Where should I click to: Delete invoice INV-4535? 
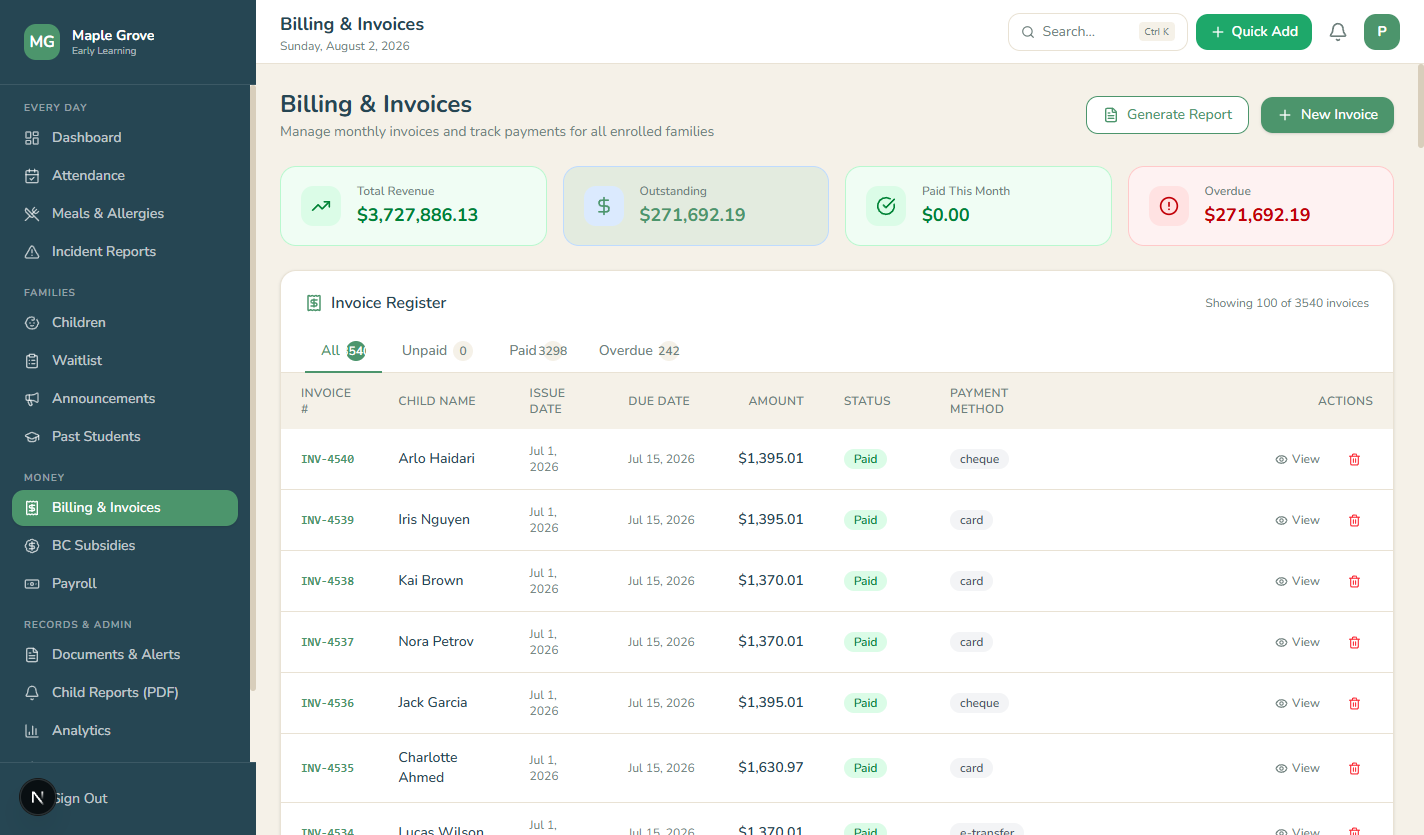[x=1355, y=769]
